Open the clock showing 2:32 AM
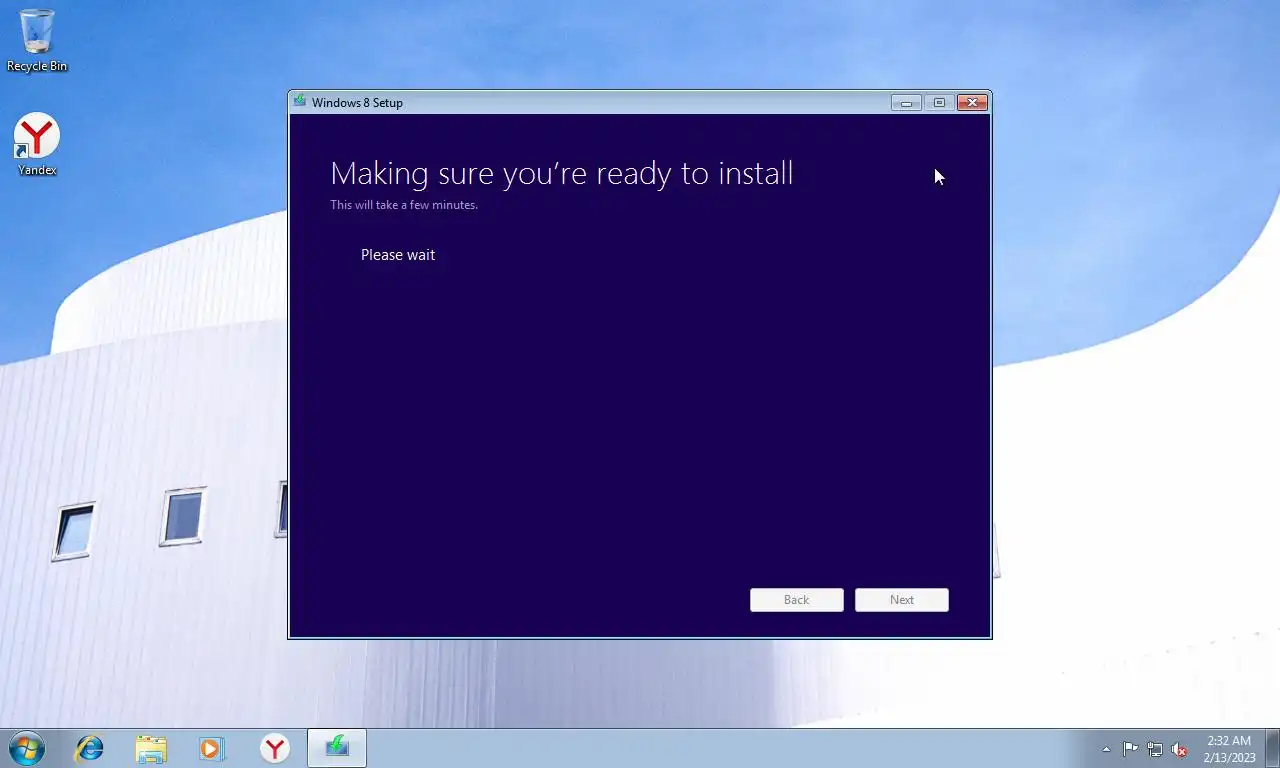This screenshot has height=768, width=1280. coord(1229,749)
